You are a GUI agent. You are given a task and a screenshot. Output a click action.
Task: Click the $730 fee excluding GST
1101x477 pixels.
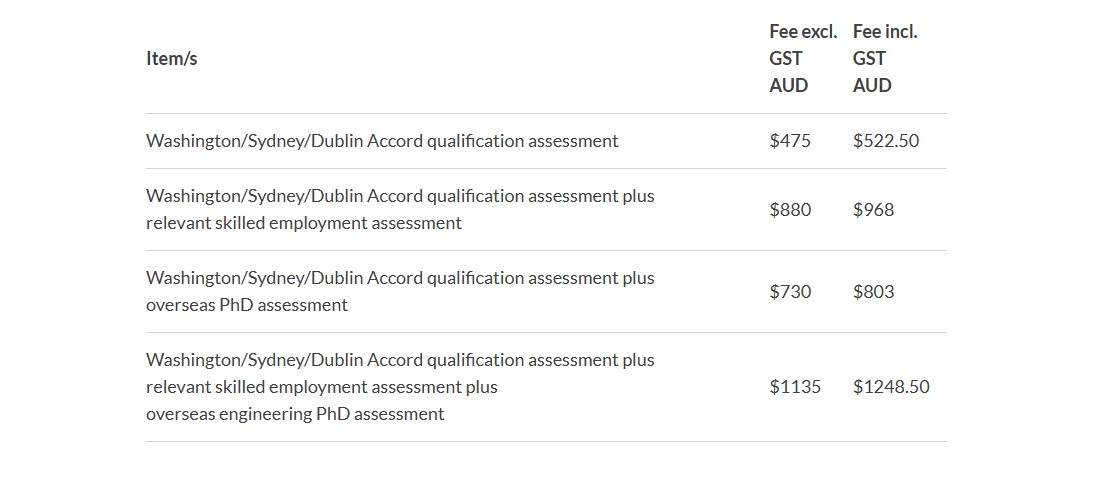tap(790, 292)
